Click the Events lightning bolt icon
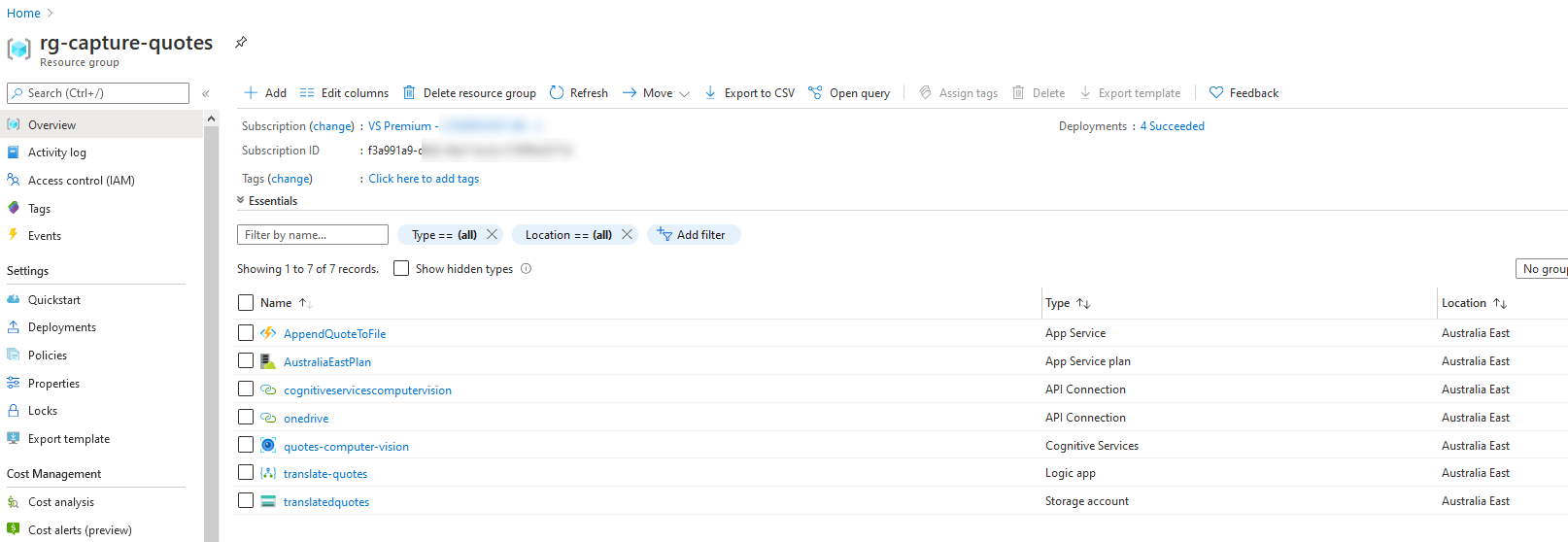The image size is (1568, 542). 14,235
